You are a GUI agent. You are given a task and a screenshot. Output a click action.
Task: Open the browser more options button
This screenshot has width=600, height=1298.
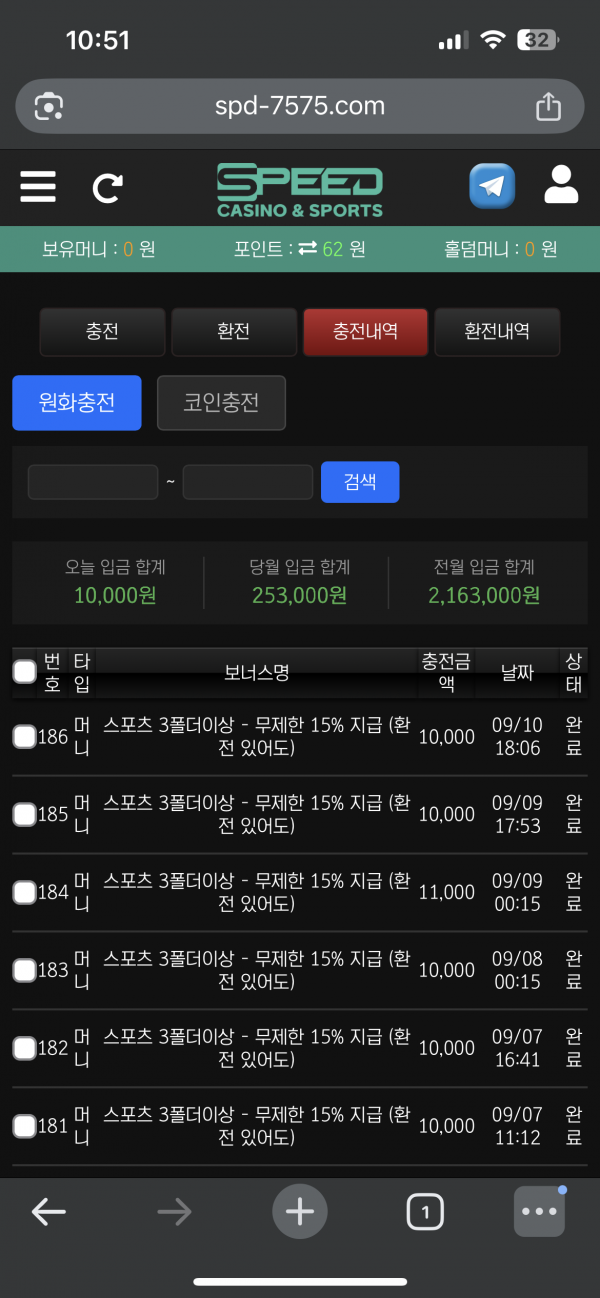tap(539, 1212)
